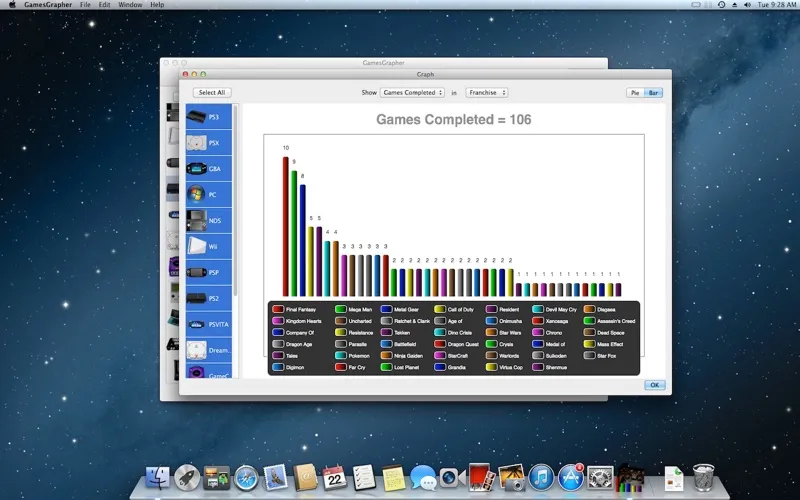Select the PC platform with Windows logo
The width and height of the screenshot is (800, 500).
pyautogui.click(x=209, y=195)
